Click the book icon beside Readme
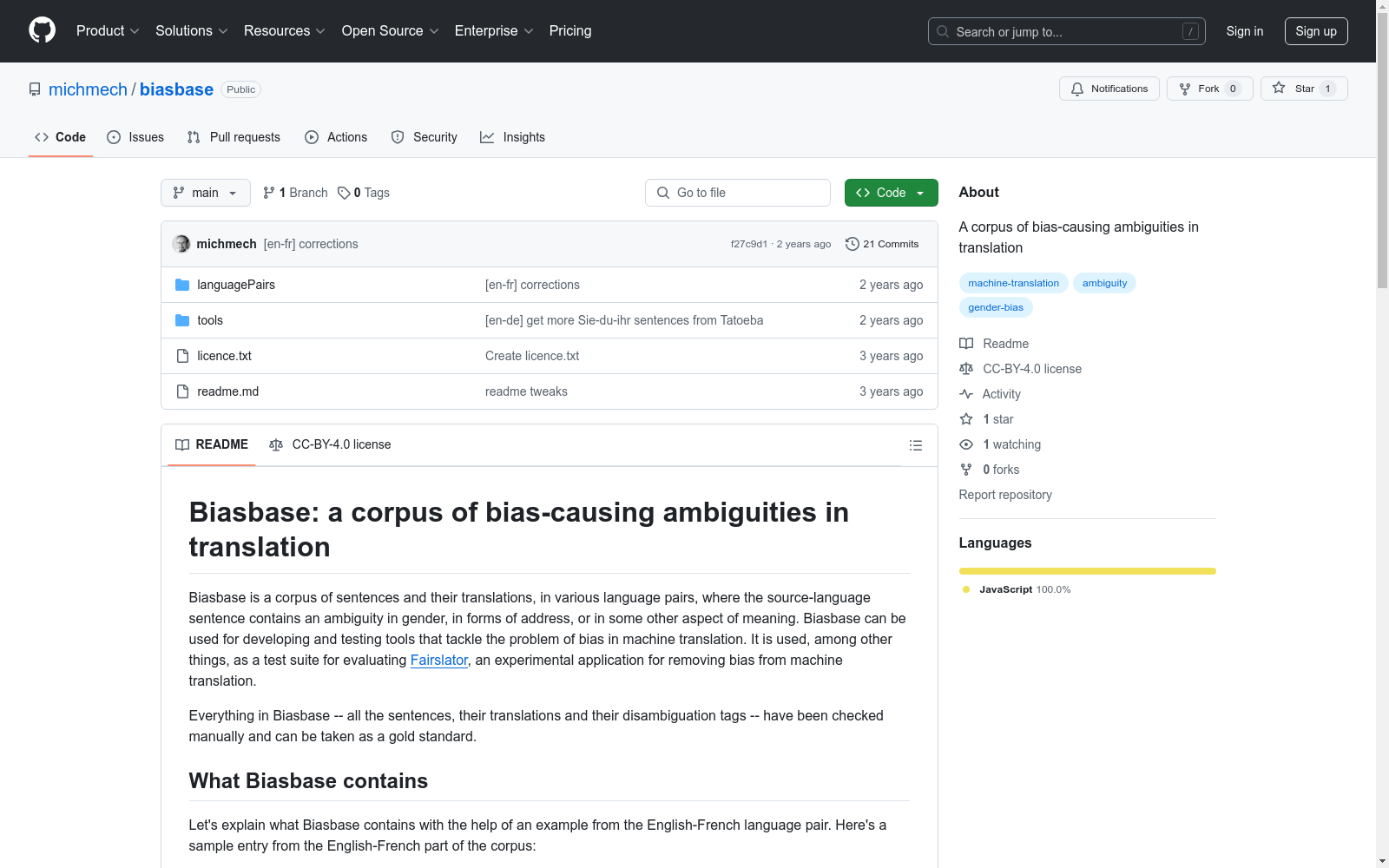1389x868 pixels. [966, 344]
